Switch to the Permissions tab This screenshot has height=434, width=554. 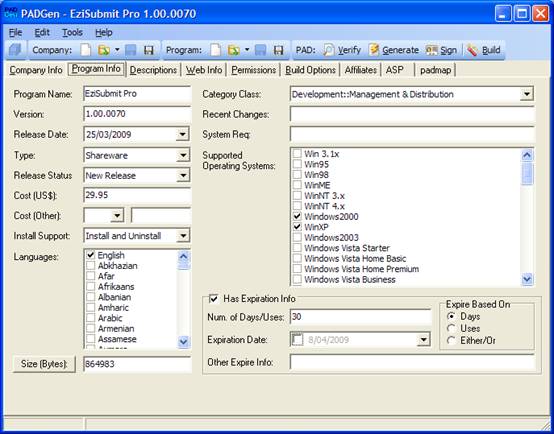coord(253,70)
